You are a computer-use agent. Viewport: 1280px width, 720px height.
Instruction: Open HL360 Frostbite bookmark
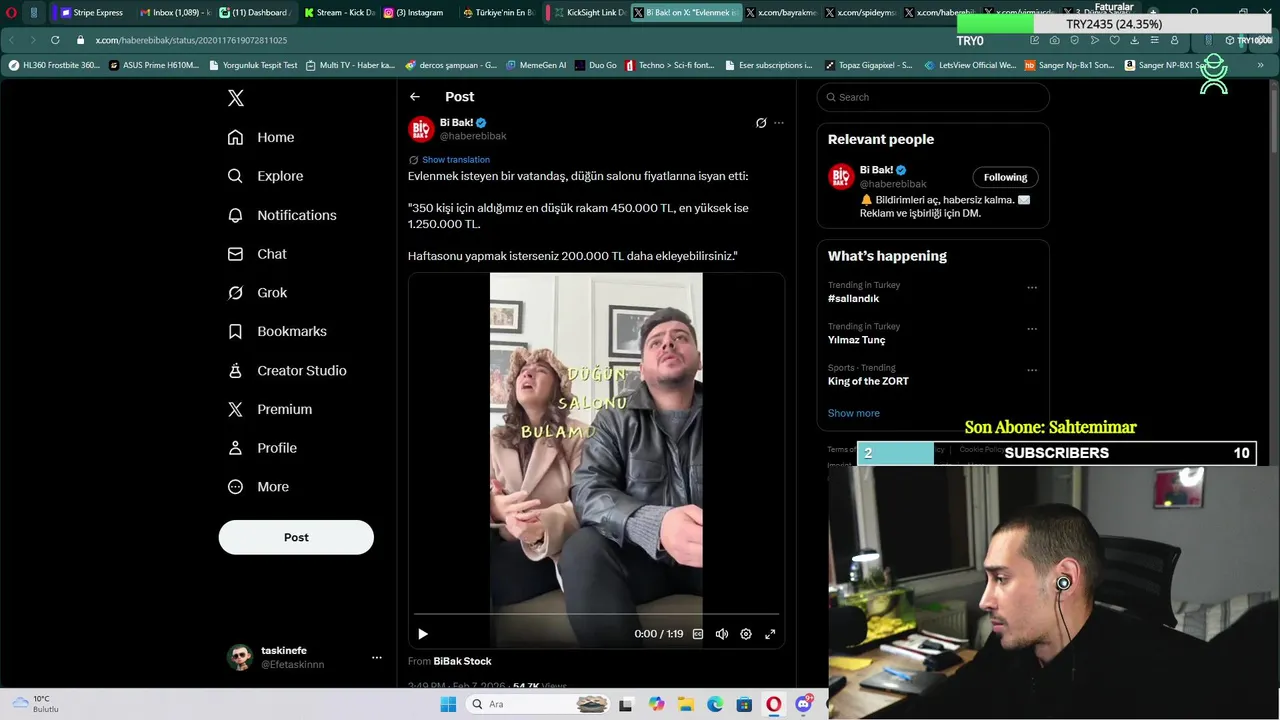tap(54, 65)
